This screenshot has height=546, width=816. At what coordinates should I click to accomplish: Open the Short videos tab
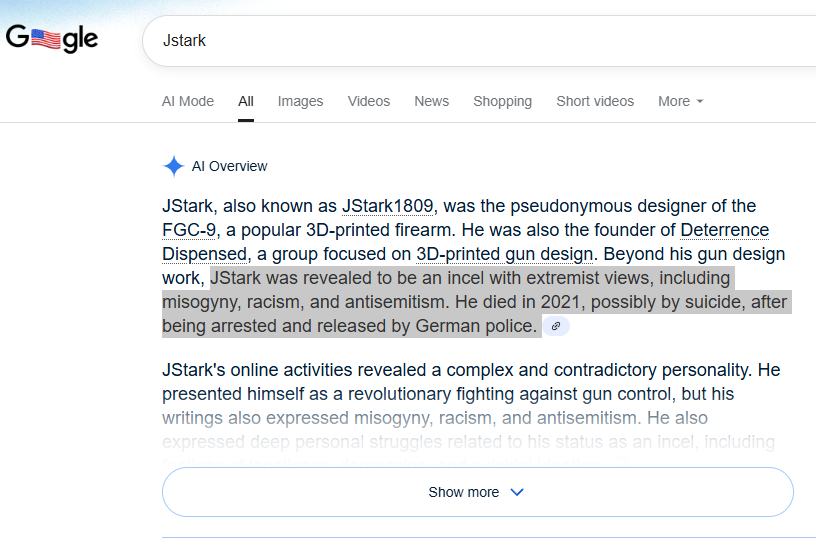point(595,101)
